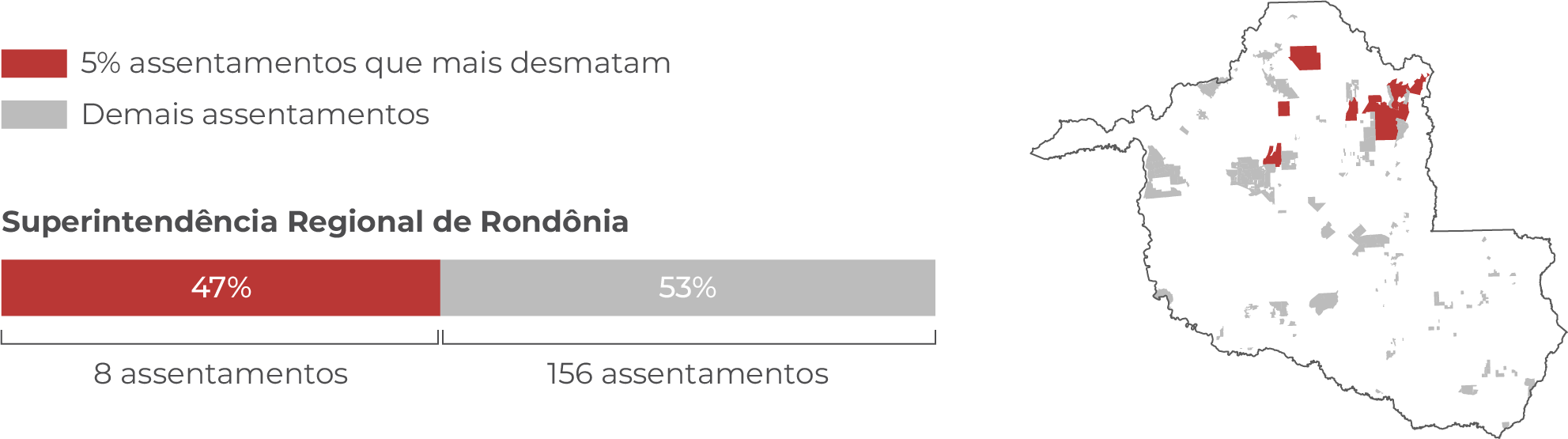This screenshot has width=1568, height=439.
Task: Click the large red settlement cluster in northeast
Action: [1389, 109]
